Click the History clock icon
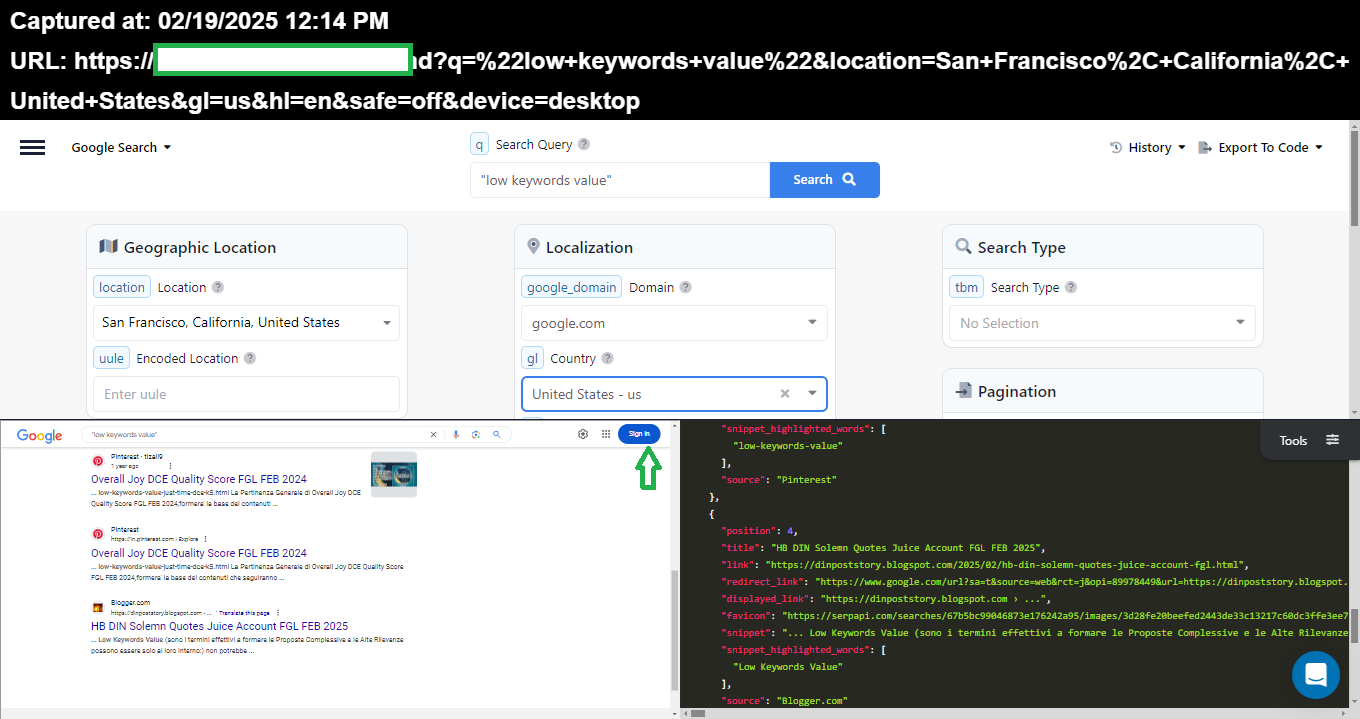The image size is (1360, 719). coord(1116,147)
